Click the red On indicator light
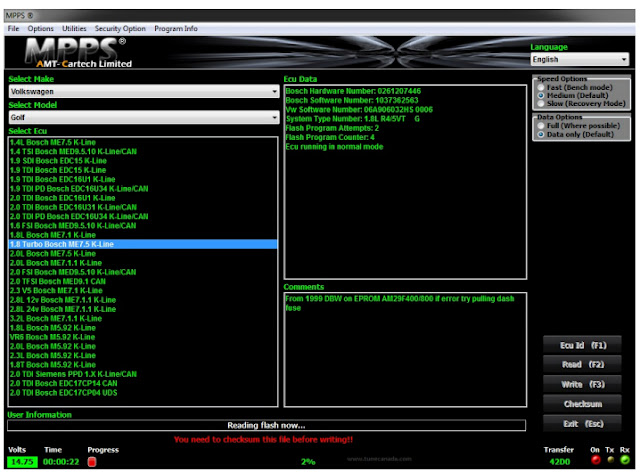 [x=596, y=460]
